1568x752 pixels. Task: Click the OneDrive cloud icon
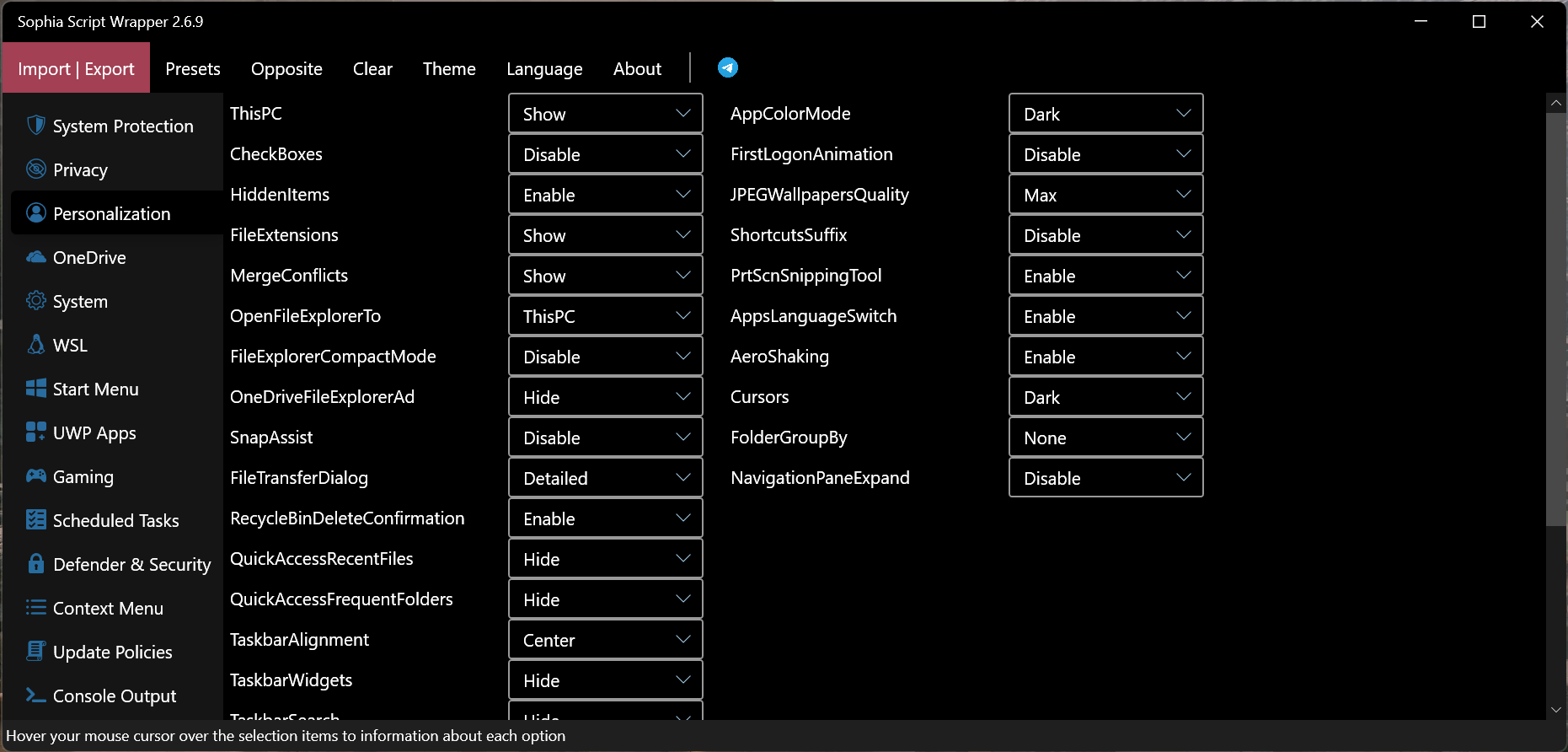pos(35,256)
